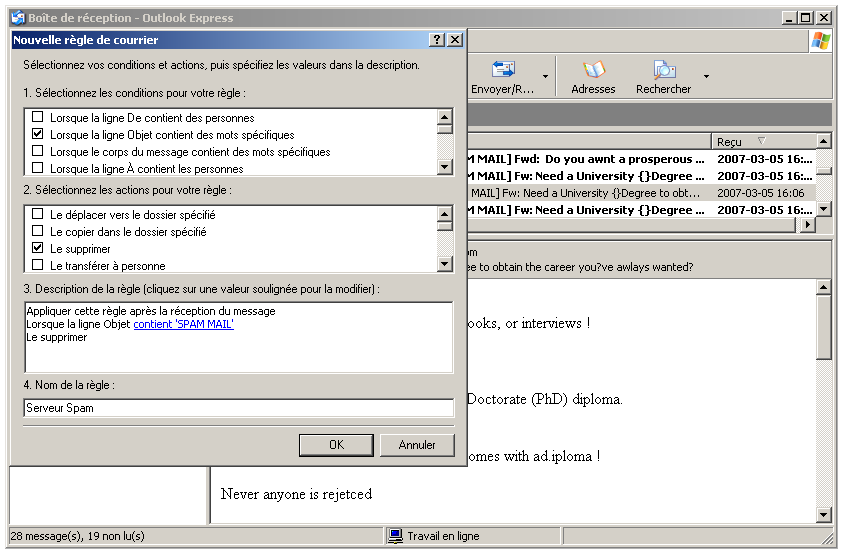The width and height of the screenshot is (845, 554).
Task: Uncheck the 'Le supprimer' action
Action: (x=38, y=248)
